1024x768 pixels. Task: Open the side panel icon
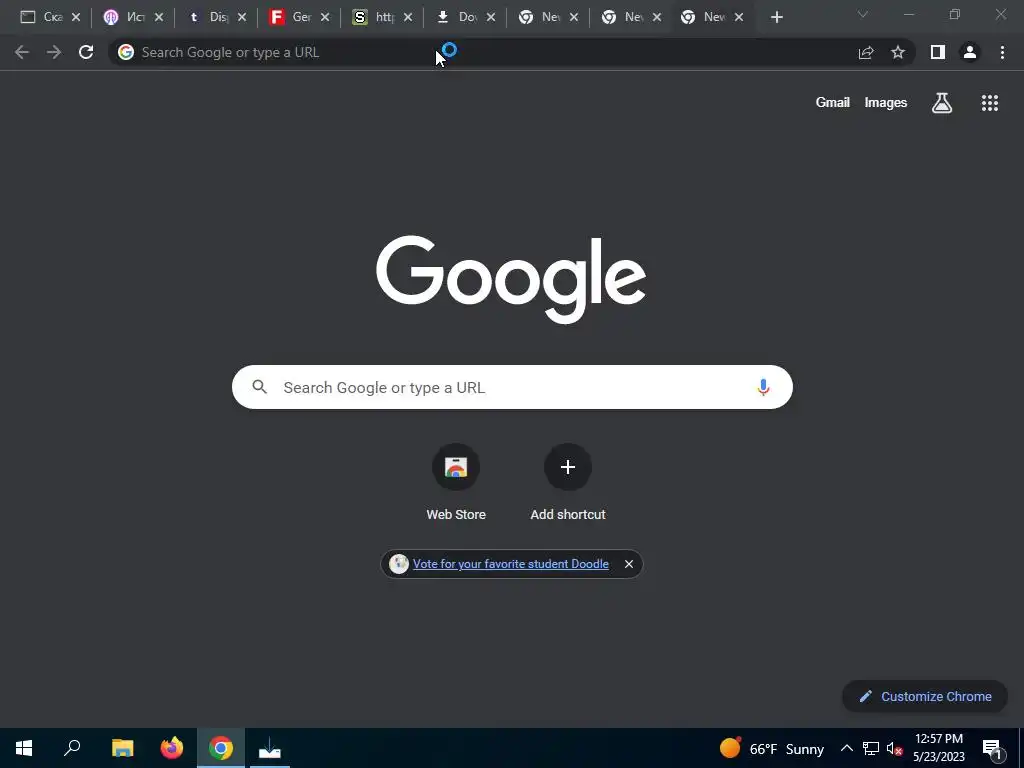pyautogui.click(x=938, y=52)
